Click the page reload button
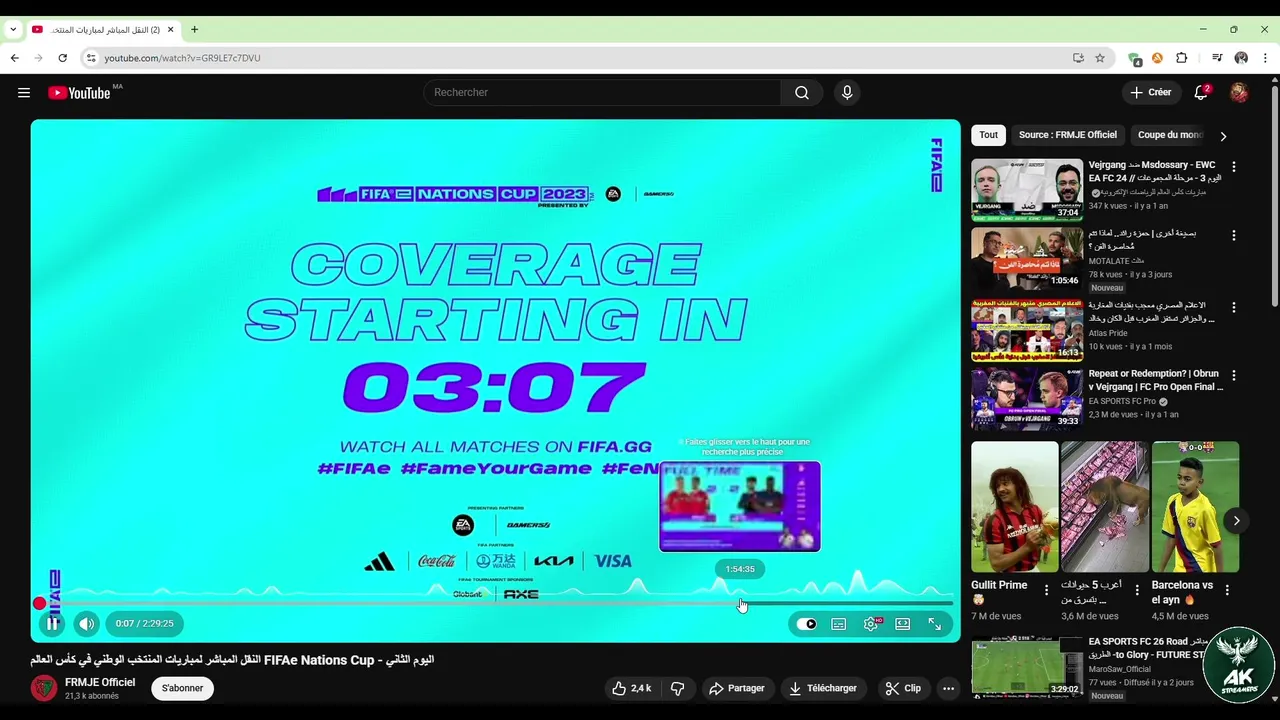Screen dimensions: 1280x720 pos(62,58)
